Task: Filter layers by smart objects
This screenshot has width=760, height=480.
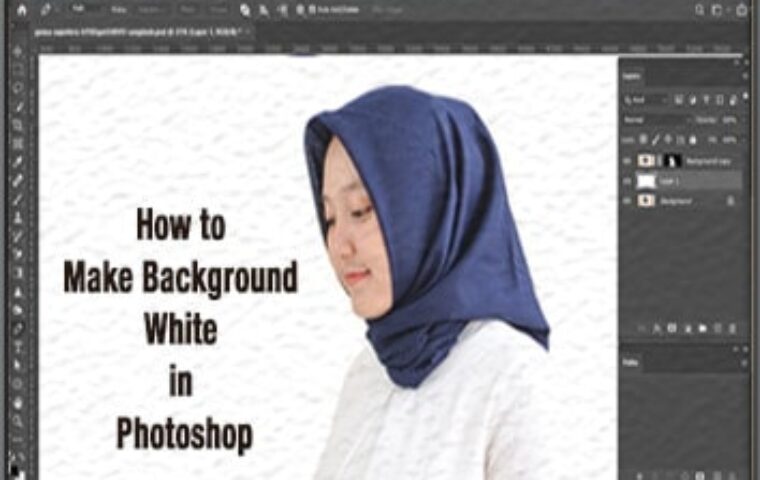Action: tap(733, 100)
